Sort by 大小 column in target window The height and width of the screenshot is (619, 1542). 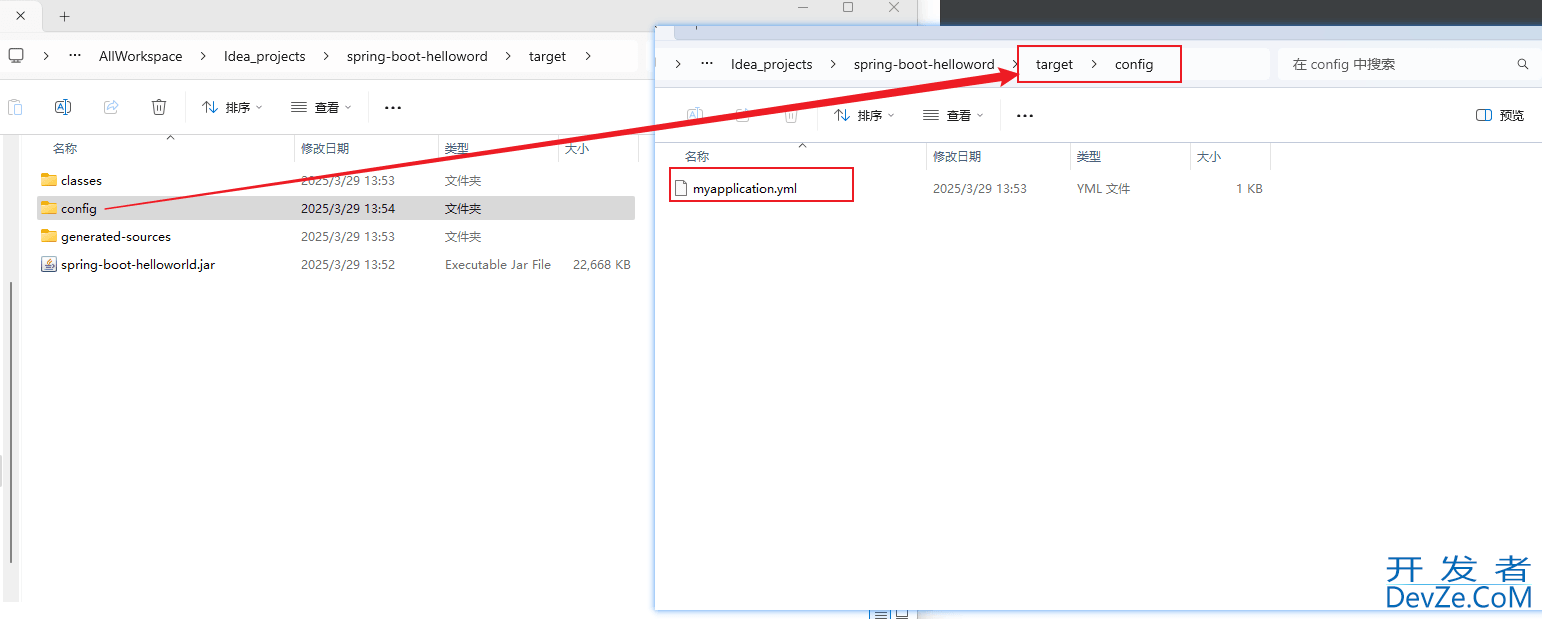coord(577,148)
